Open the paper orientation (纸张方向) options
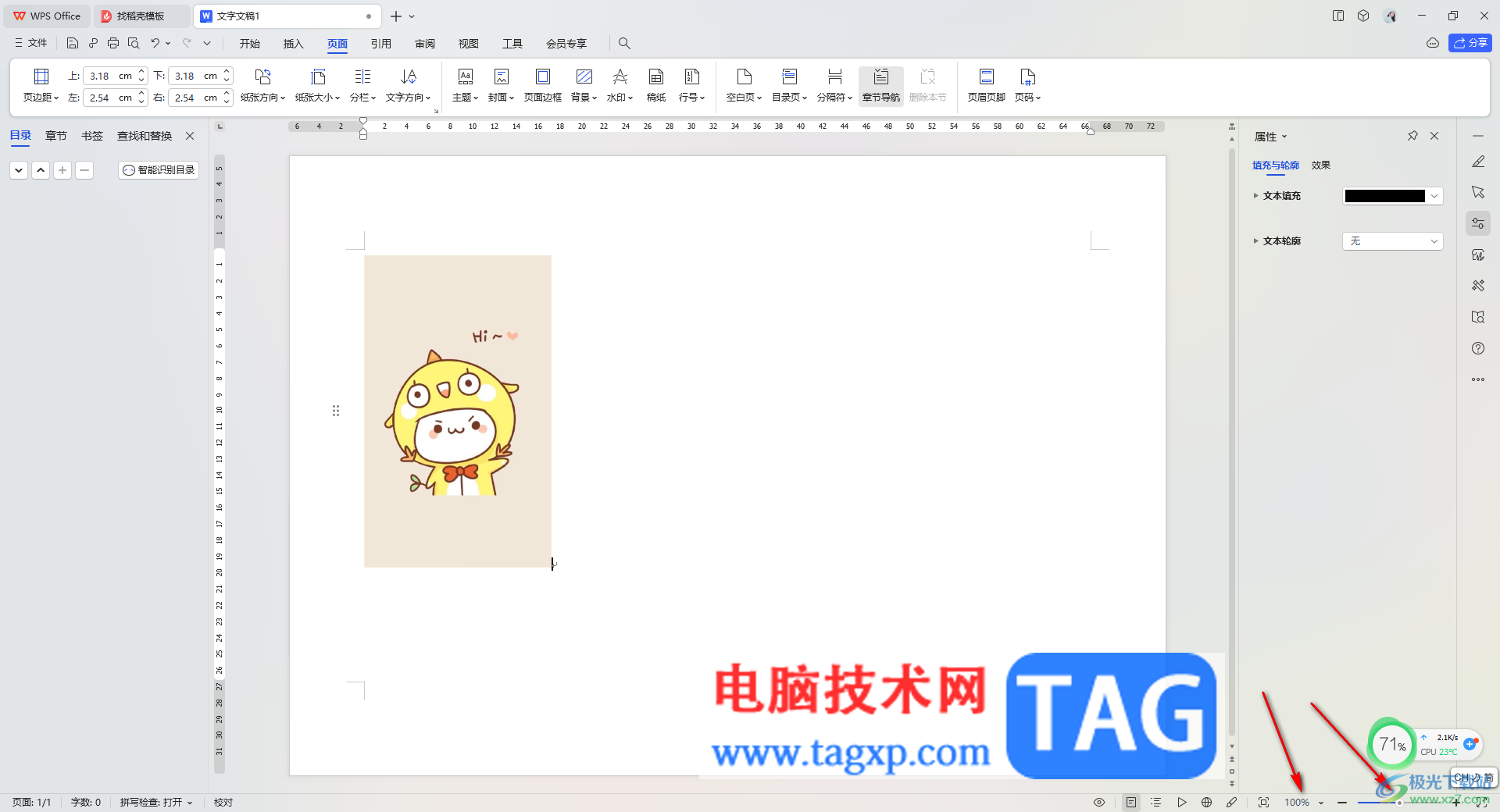The width and height of the screenshot is (1500, 812). [262, 85]
